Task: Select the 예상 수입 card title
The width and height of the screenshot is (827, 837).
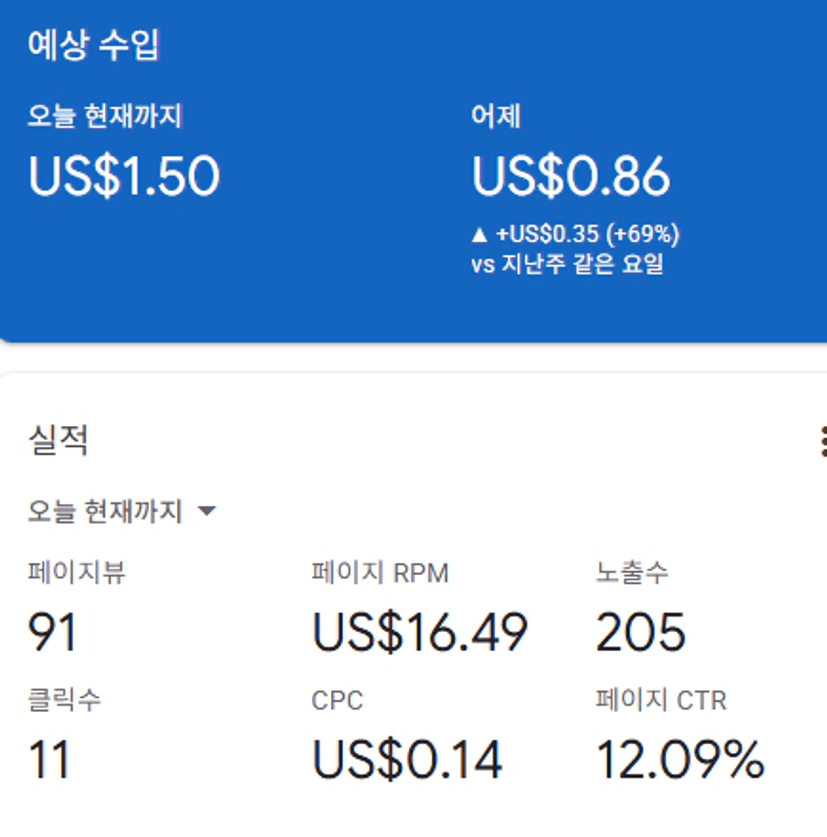Action: (93, 46)
